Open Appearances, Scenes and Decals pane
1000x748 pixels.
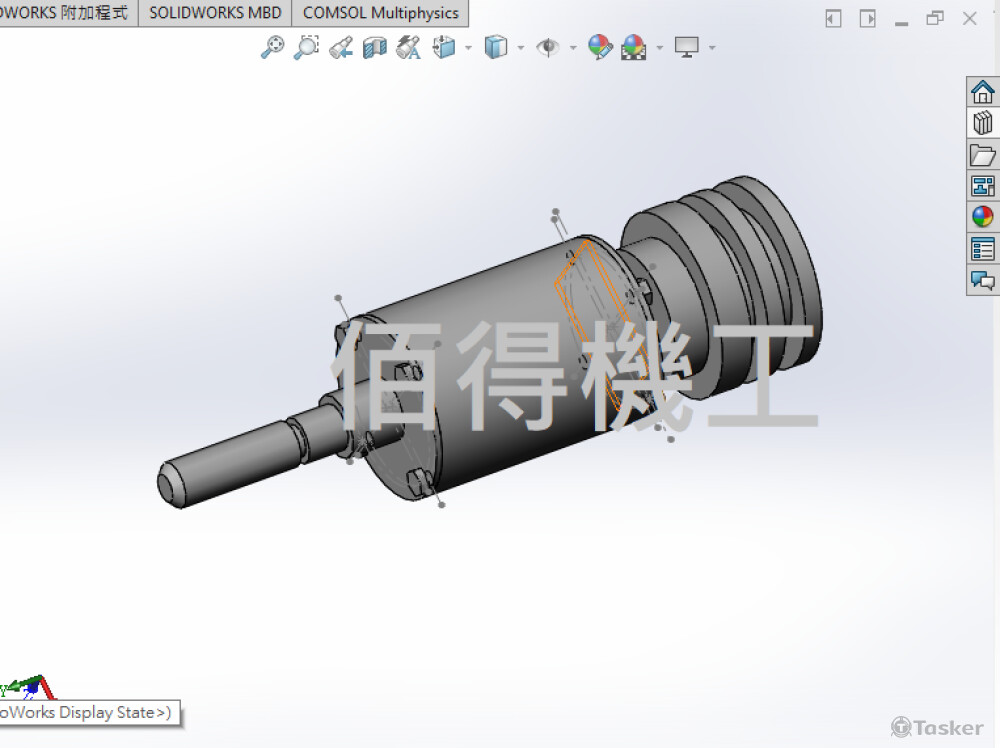point(983,217)
